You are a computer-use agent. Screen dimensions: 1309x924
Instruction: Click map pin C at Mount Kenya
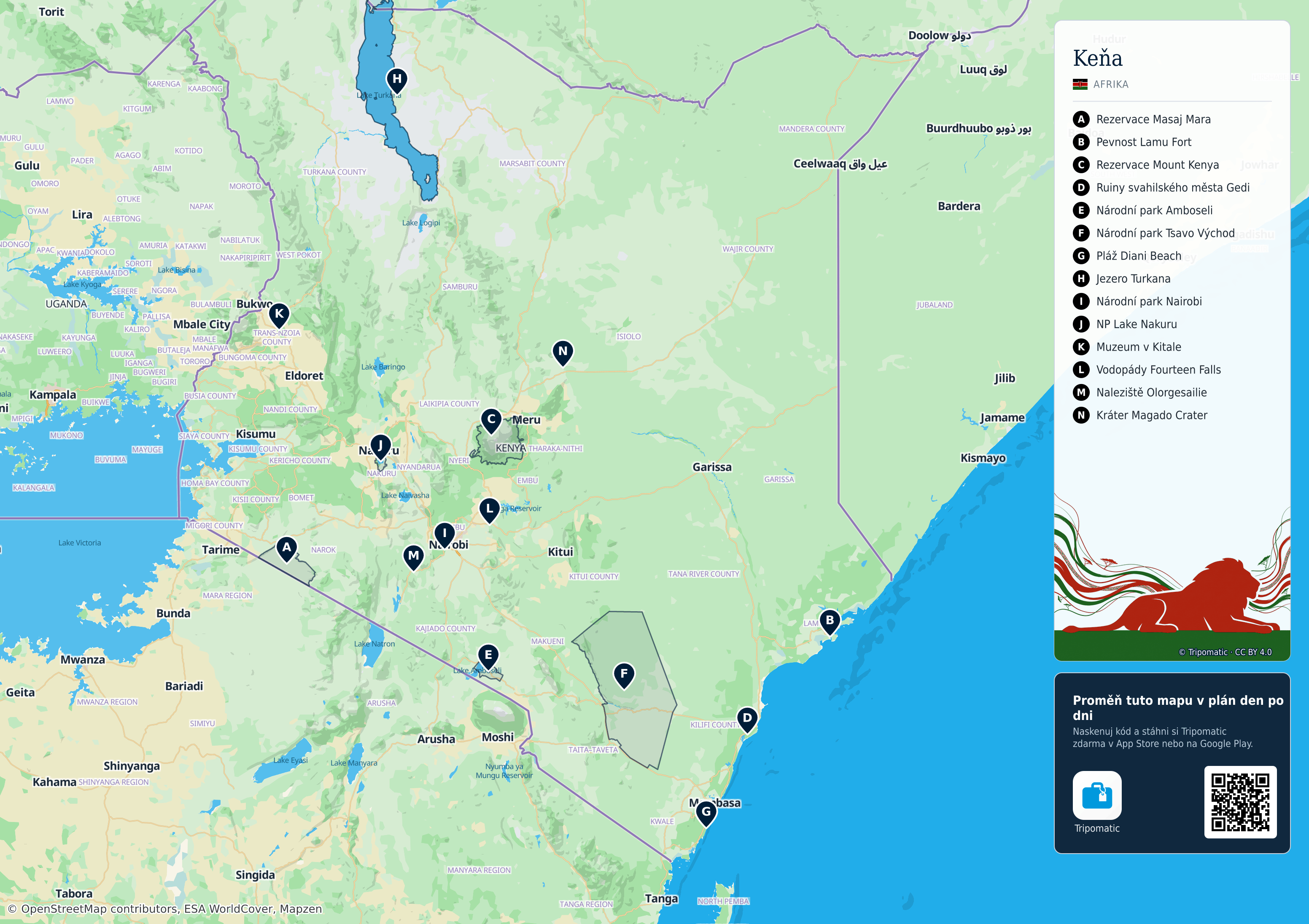point(491,421)
